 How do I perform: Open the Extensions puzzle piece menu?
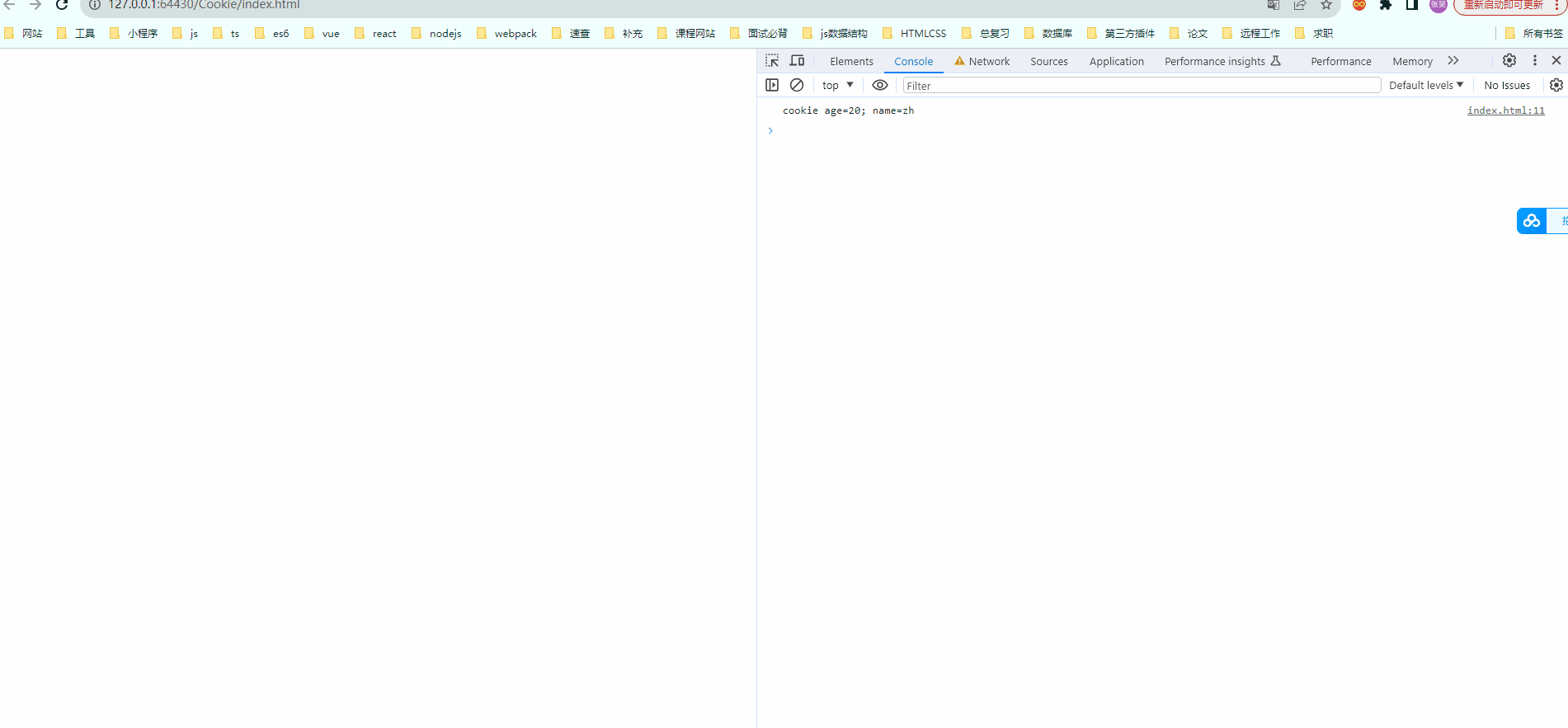click(x=1386, y=5)
